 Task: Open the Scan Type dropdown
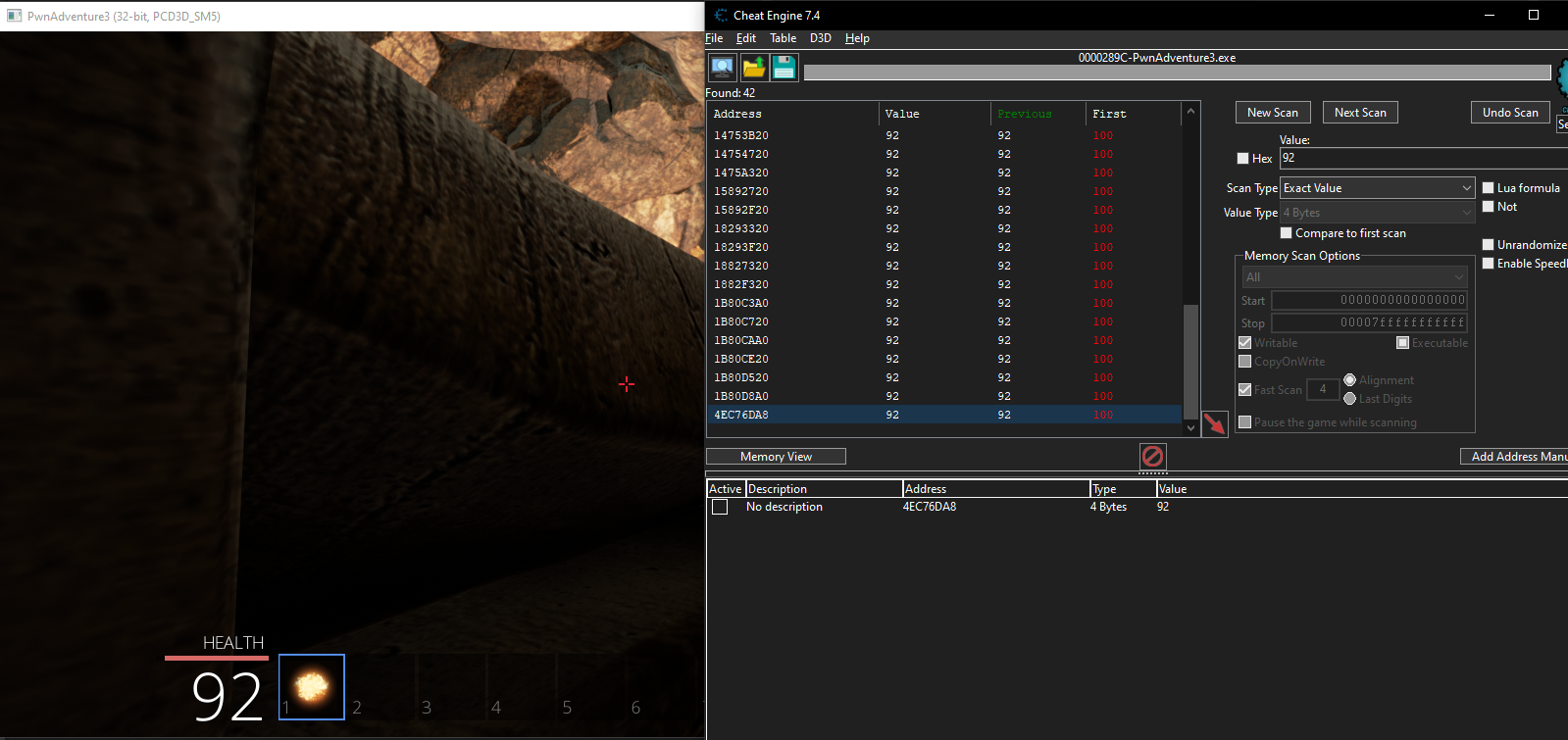[1378, 188]
